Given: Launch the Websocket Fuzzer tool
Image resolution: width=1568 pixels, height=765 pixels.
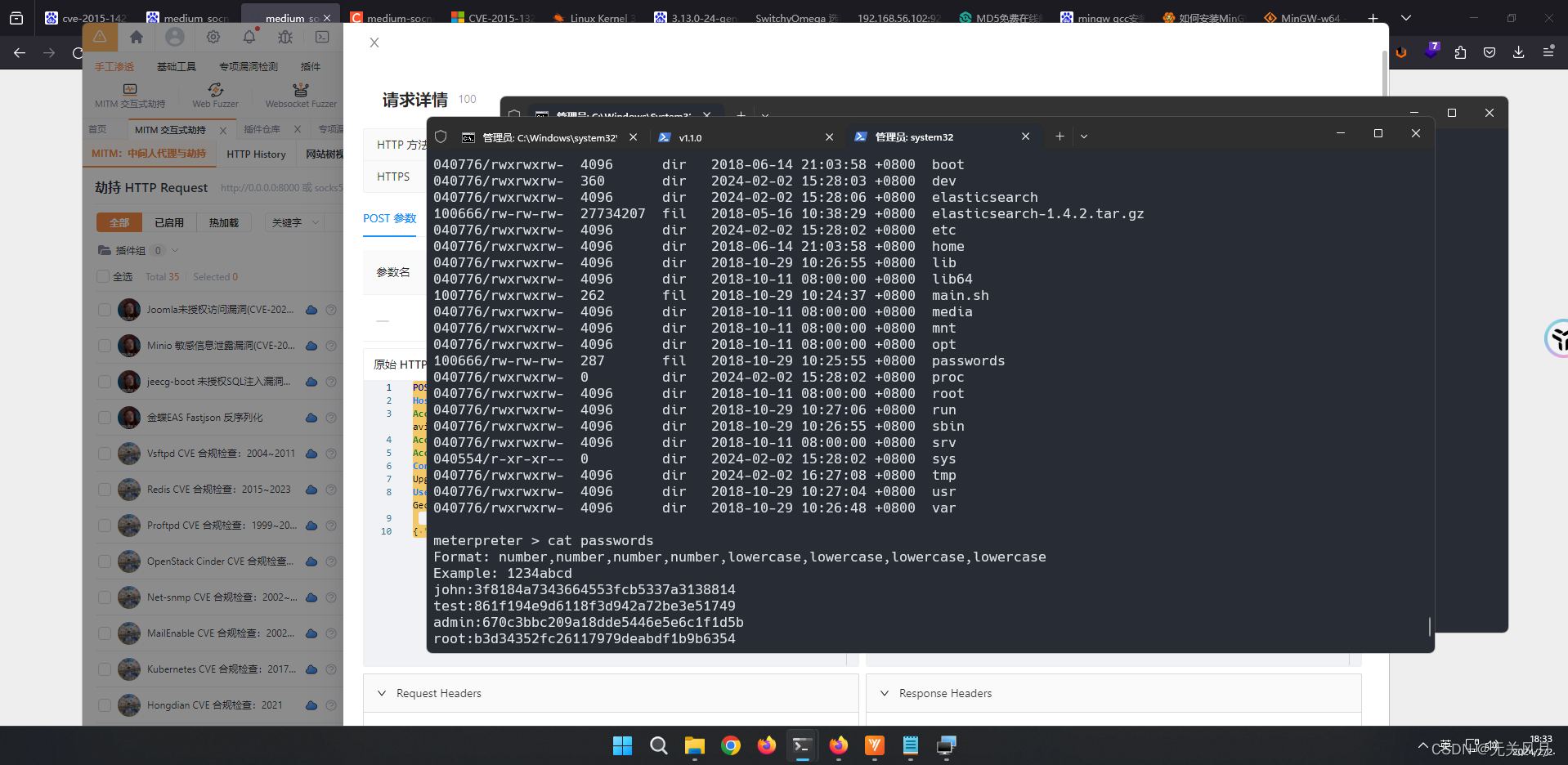Looking at the screenshot, I should (301, 96).
